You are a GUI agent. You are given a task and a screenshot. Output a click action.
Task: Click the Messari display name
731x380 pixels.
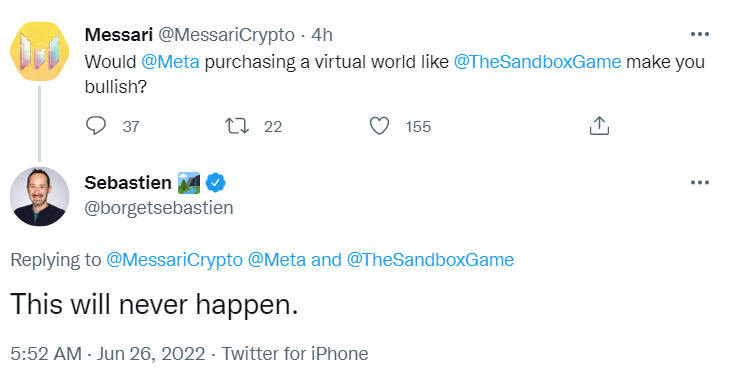[119, 35]
